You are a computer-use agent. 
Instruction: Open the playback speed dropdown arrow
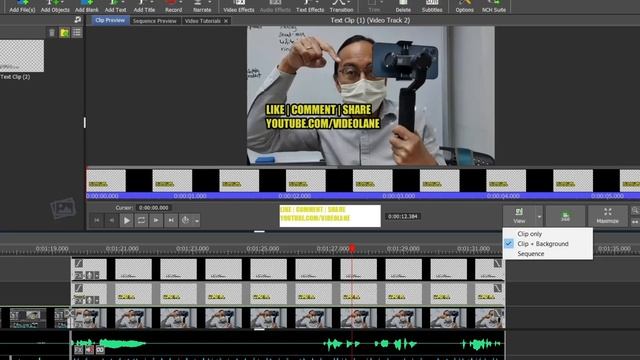[x=197, y=221]
